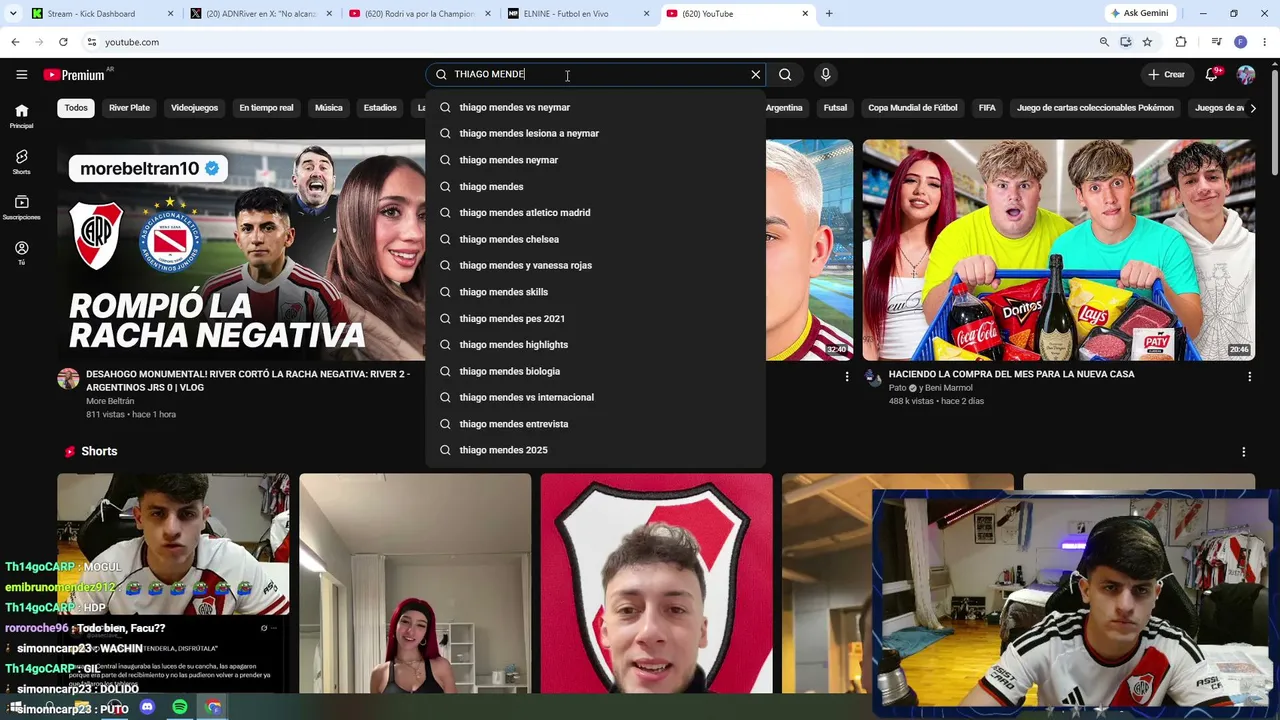Open ROMPIÓ LA RACHA NEGATIVA video thumbnail
The width and height of the screenshot is (1280, 720).
[x=241, y=250]
